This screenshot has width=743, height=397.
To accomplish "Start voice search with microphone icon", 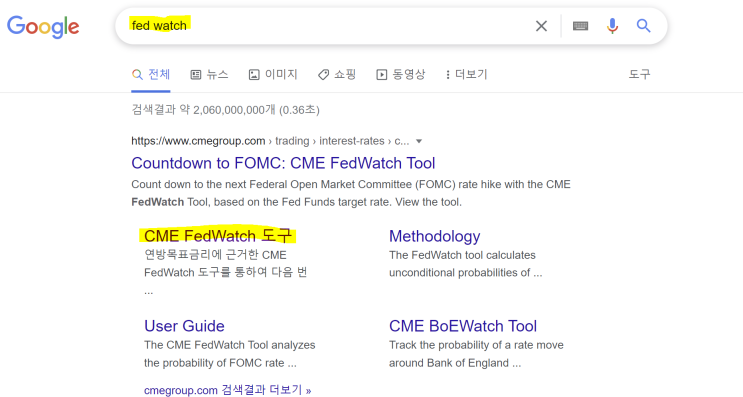I will (612, 26).
